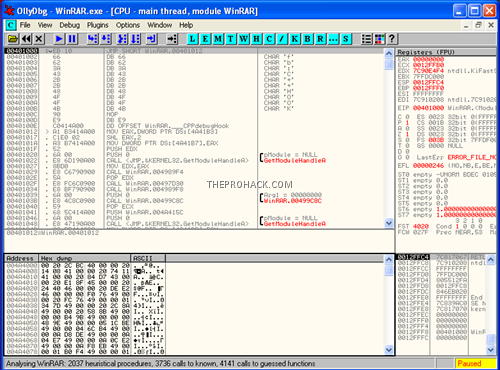Show the Call stack with the K button

(x=295, y=39)
